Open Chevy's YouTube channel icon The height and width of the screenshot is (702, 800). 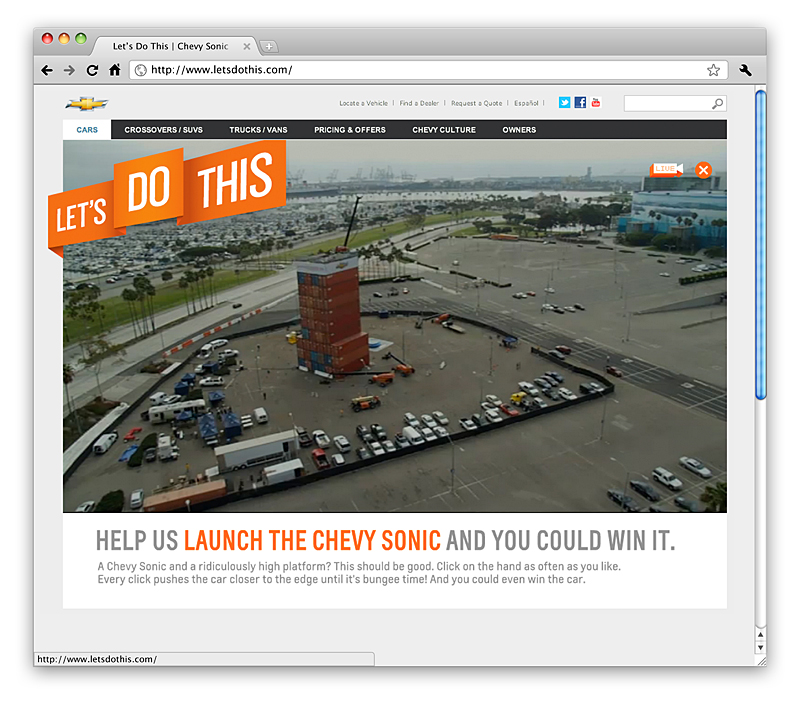(x=595, y=103)
